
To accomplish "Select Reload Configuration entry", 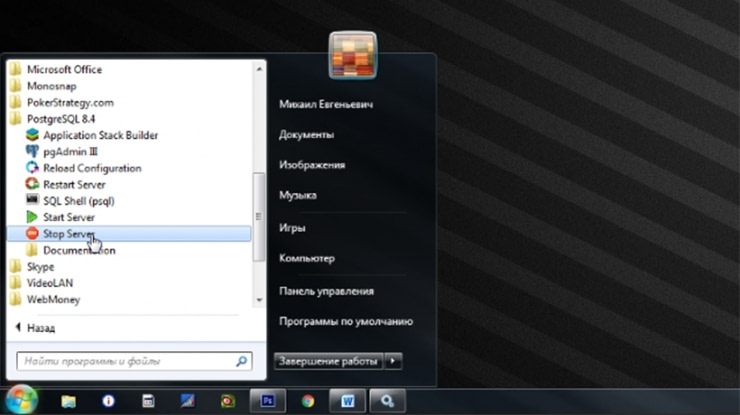I will [92, 168].
